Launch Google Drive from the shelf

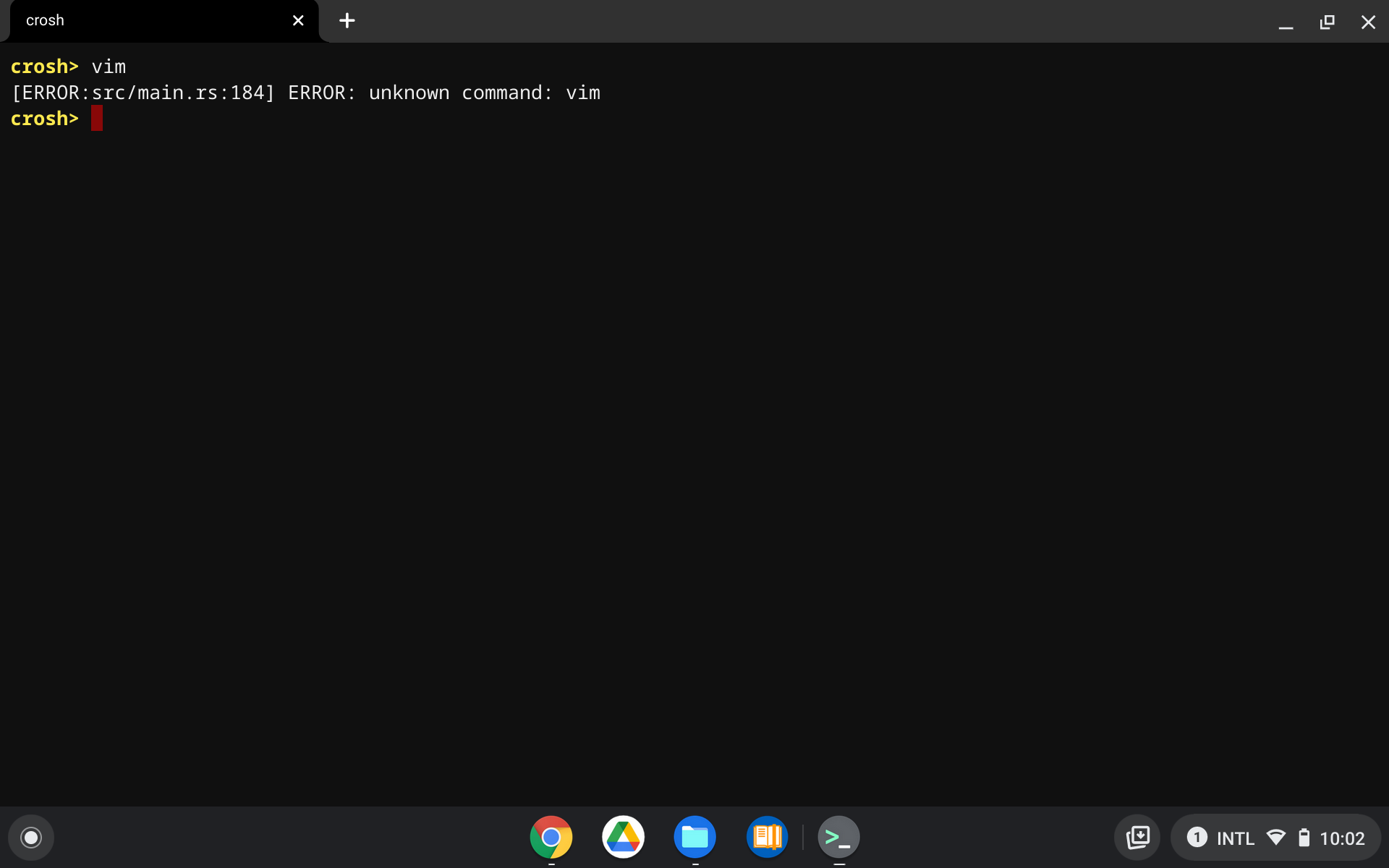(623, 837)
